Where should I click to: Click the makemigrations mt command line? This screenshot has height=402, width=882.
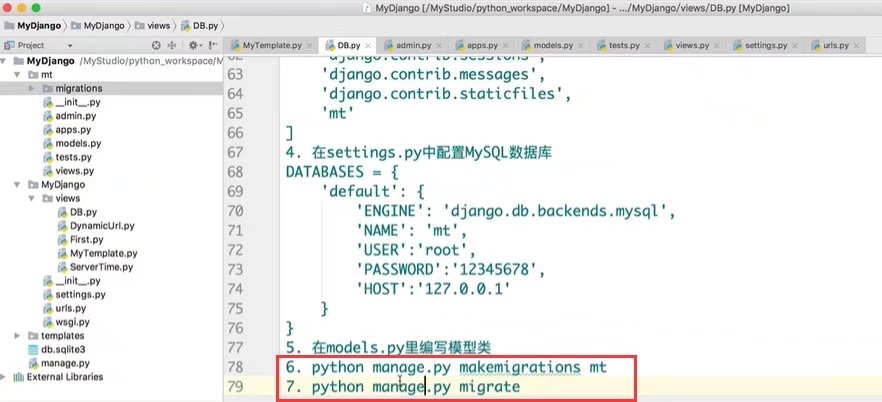click(x=446, y=367)
